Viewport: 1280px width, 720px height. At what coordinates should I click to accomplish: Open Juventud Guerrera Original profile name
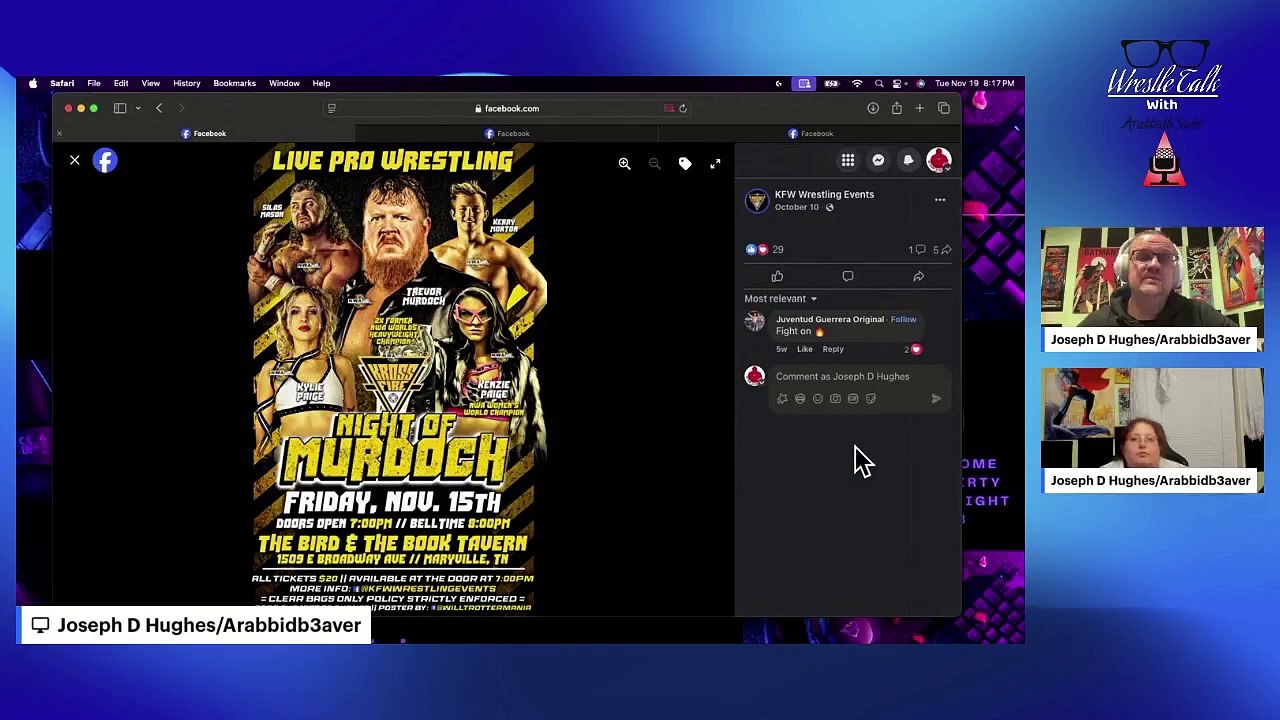point(830,319)
